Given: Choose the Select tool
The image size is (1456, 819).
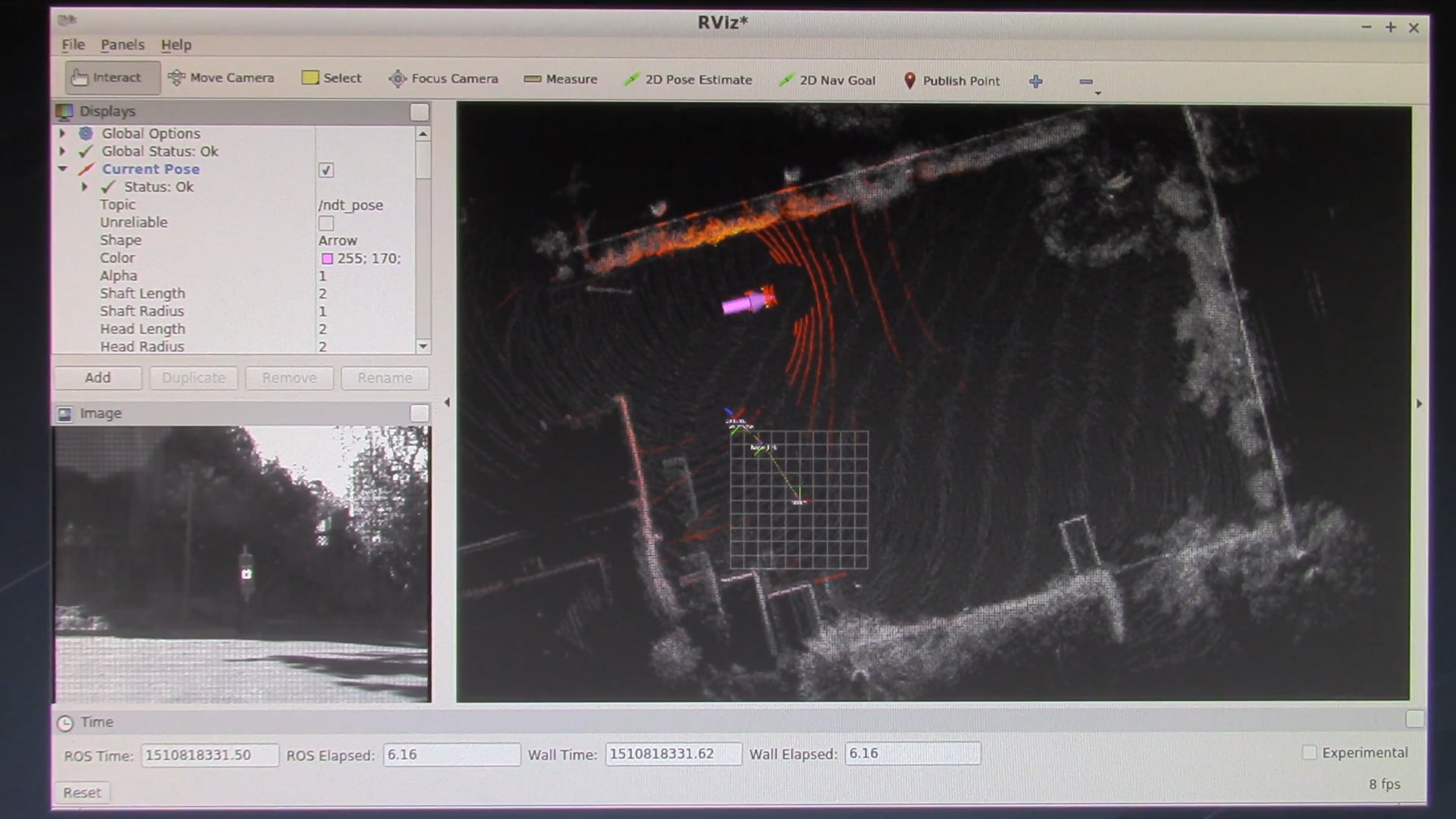Looking at the screenshot, I should 332,78.
